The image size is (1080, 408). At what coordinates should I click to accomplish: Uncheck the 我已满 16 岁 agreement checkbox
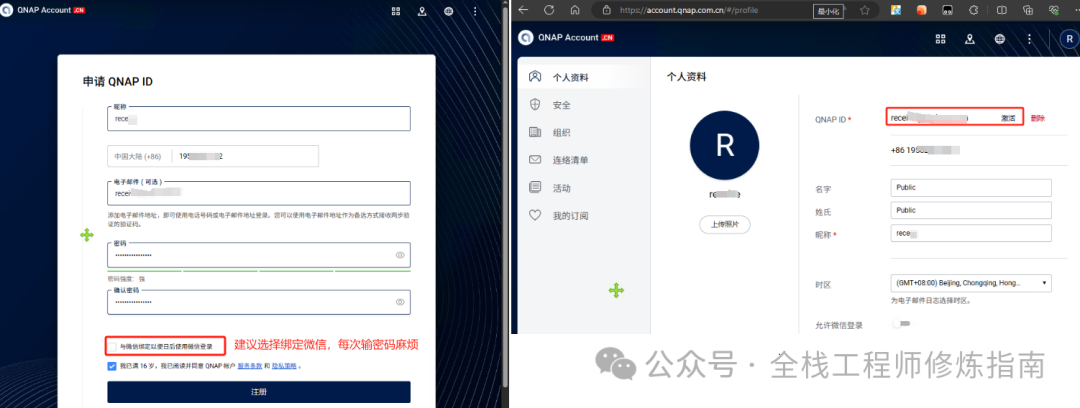tap(112, 366)
